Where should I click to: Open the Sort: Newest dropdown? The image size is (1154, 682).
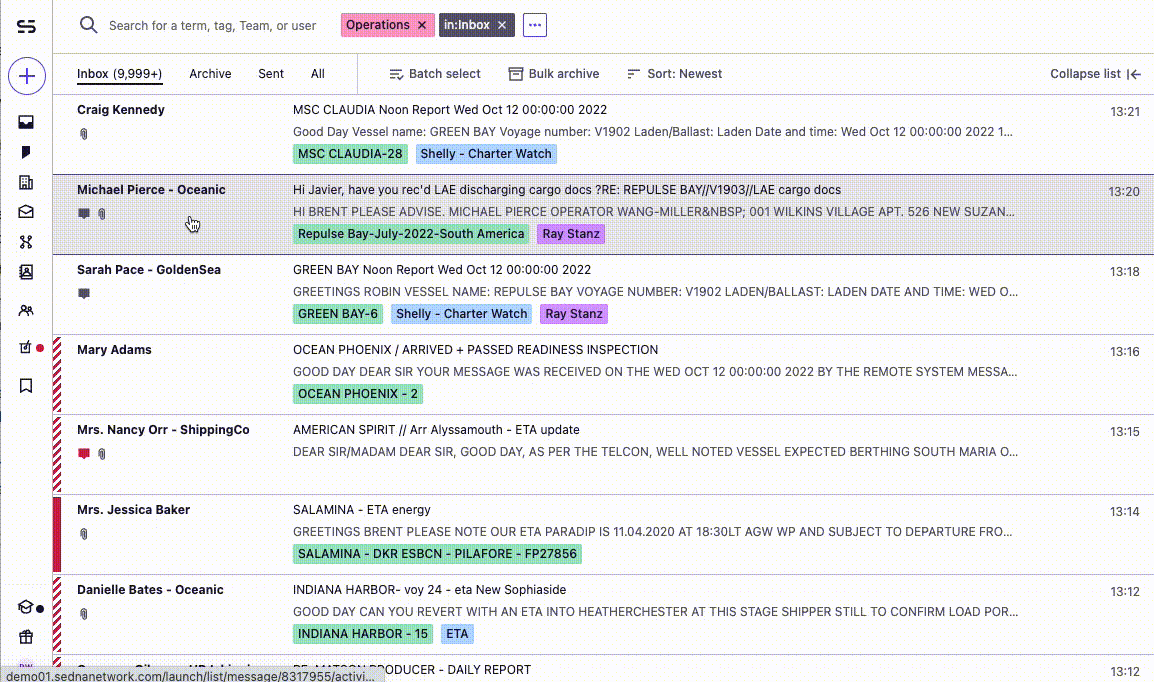point(674,74)
